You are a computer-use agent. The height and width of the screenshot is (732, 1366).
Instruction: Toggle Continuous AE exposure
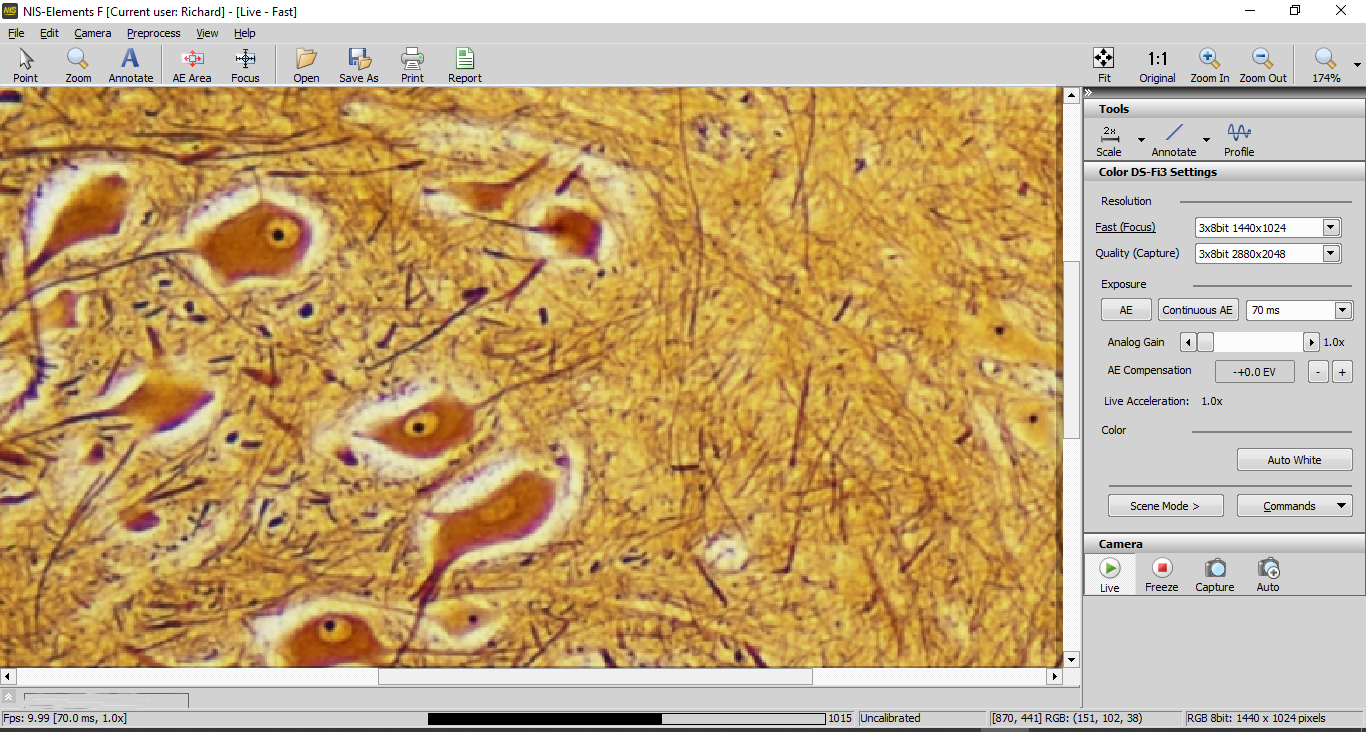click(x=1198, y=310)
